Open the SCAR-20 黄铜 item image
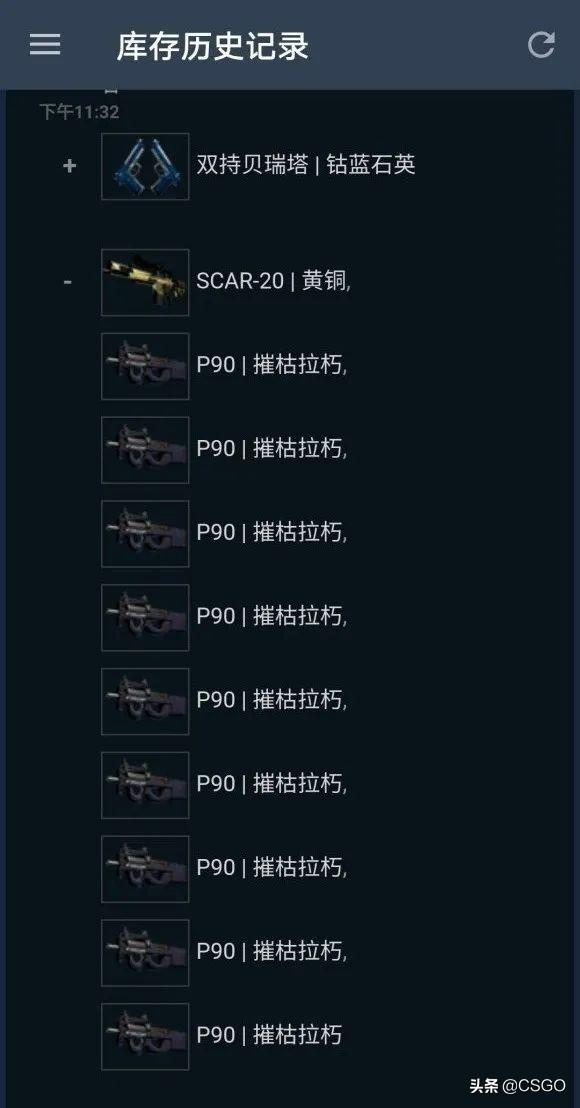Image resolution: width=580 pixels, height=1108 pixels. (x=145, y=282)
